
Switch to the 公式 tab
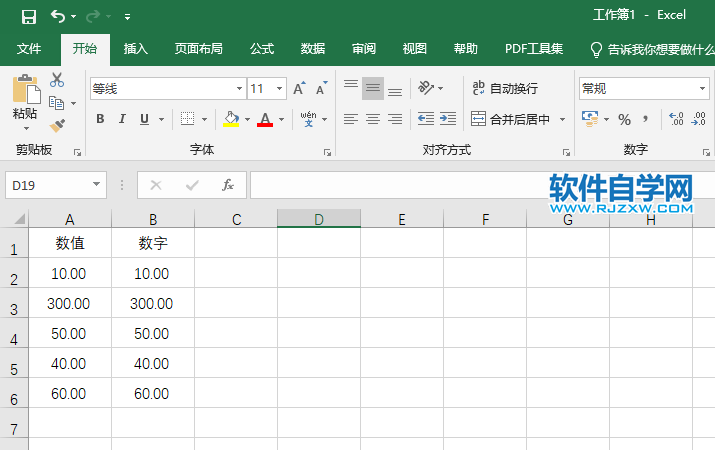click(x=262, y=49)
